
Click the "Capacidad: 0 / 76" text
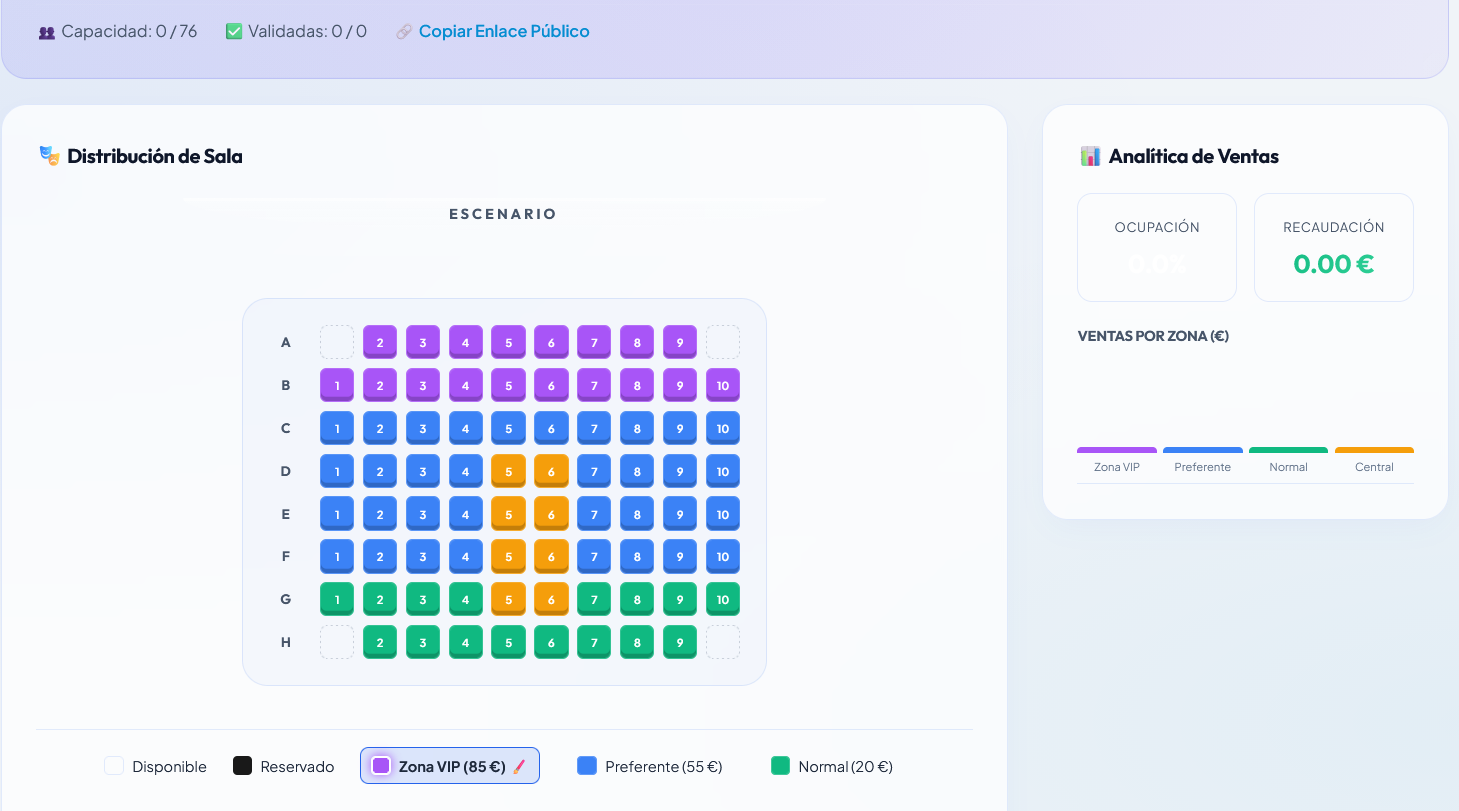coord(129,32)
